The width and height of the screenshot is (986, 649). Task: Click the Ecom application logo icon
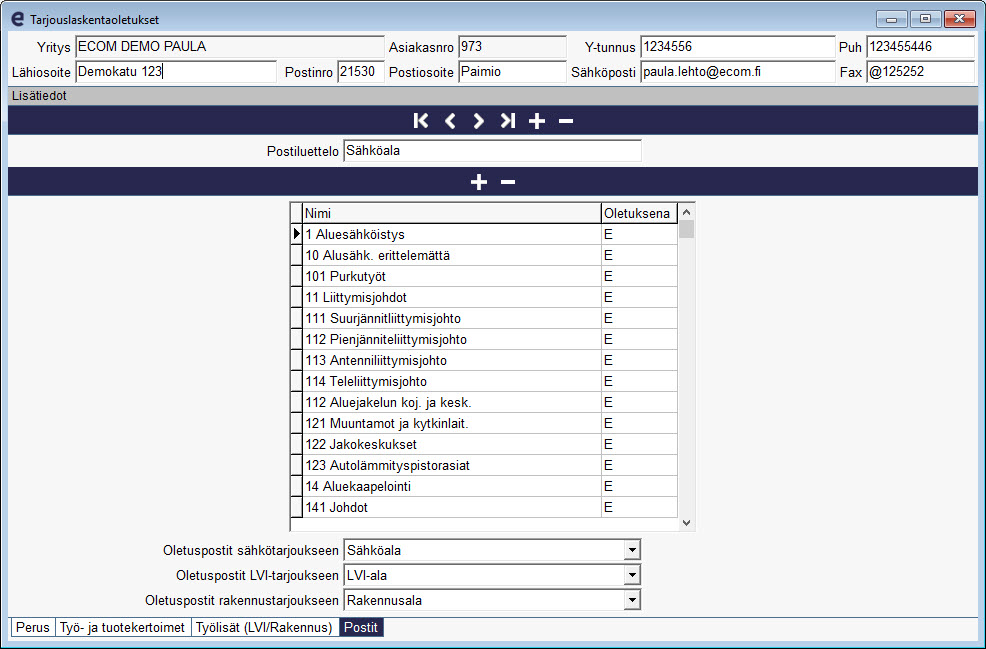tap(18, 19)
